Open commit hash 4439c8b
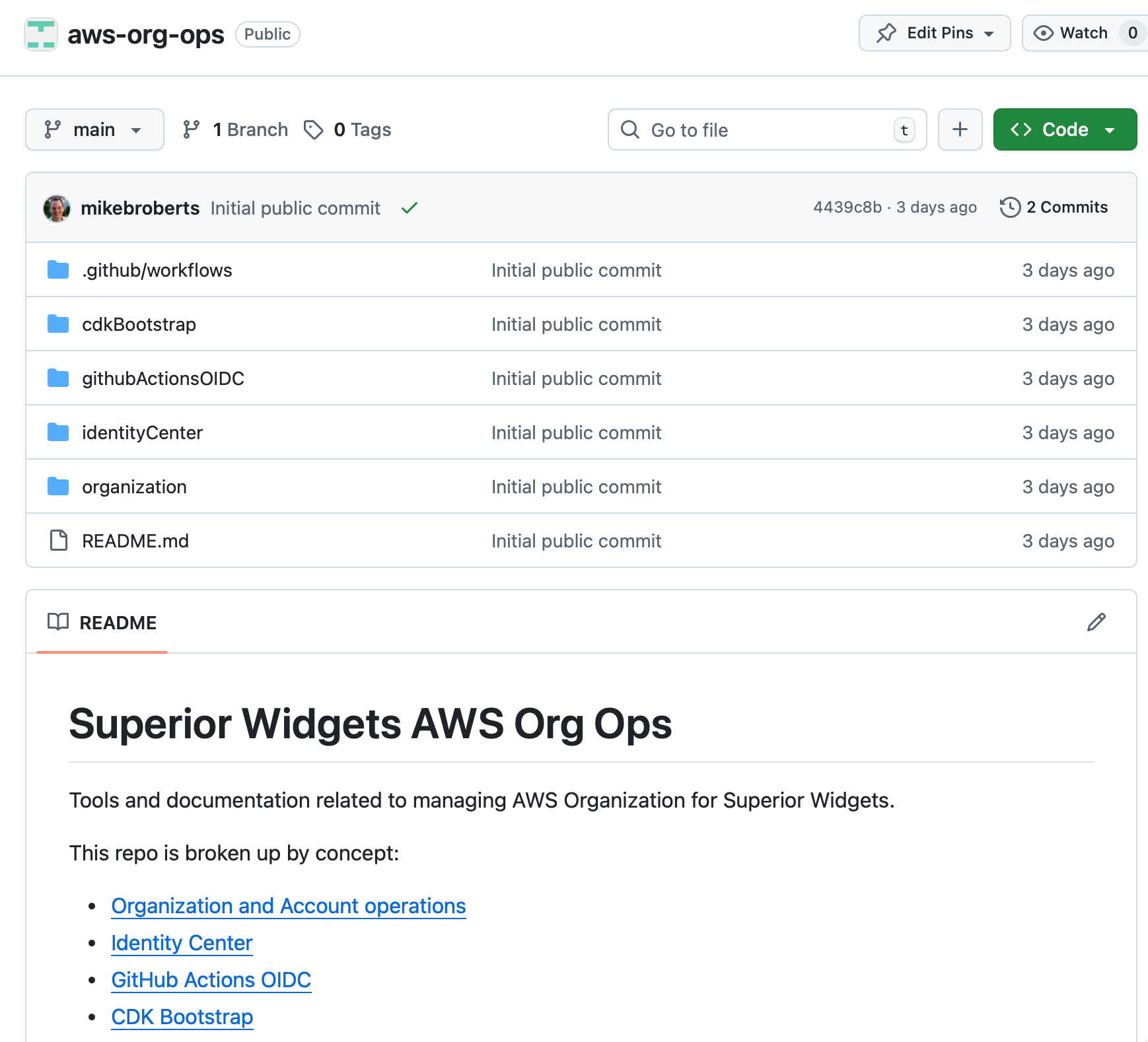Screen dimensions: 1148x1042 coord(847,207)
